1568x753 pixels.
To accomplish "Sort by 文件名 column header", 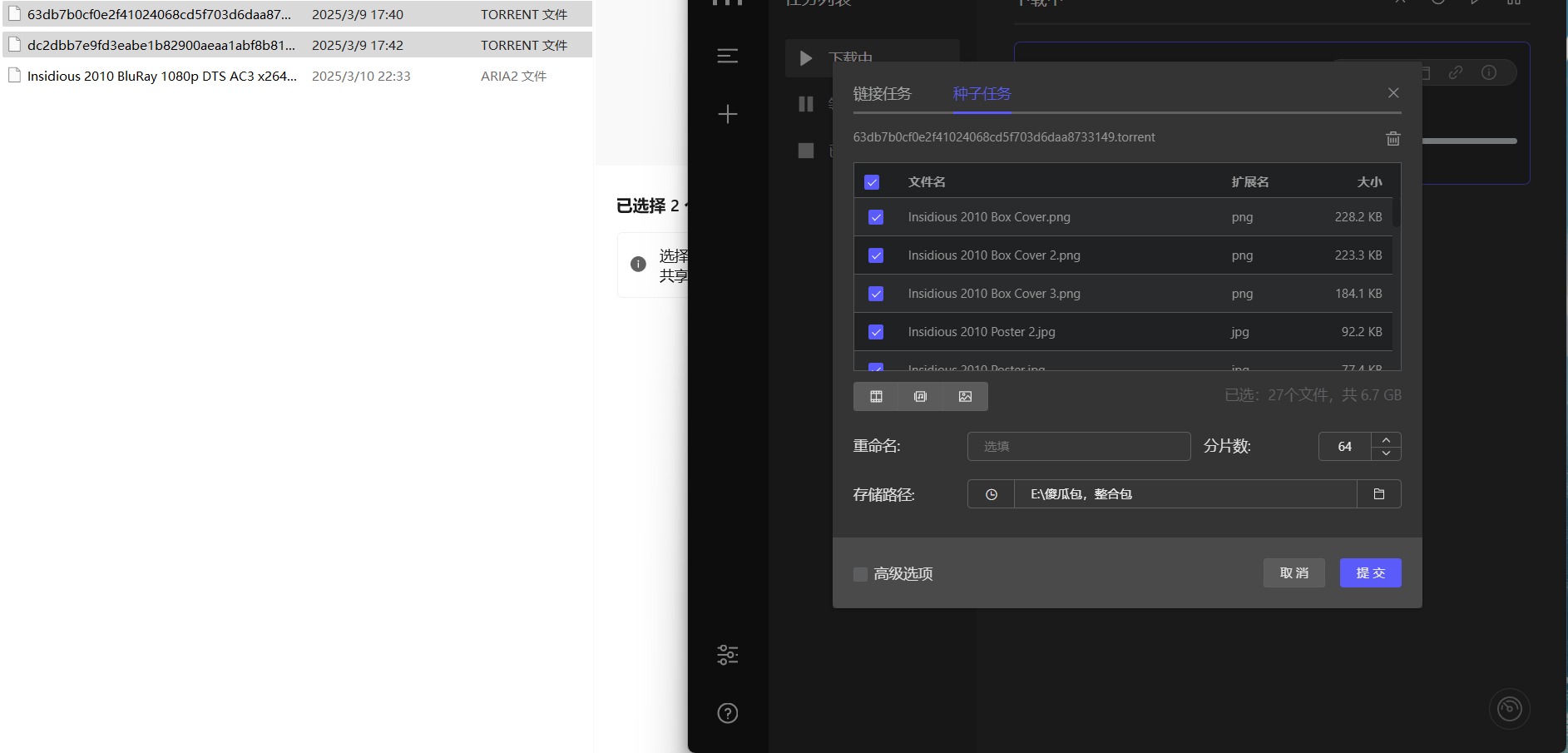I will click(x=927, y=182).
